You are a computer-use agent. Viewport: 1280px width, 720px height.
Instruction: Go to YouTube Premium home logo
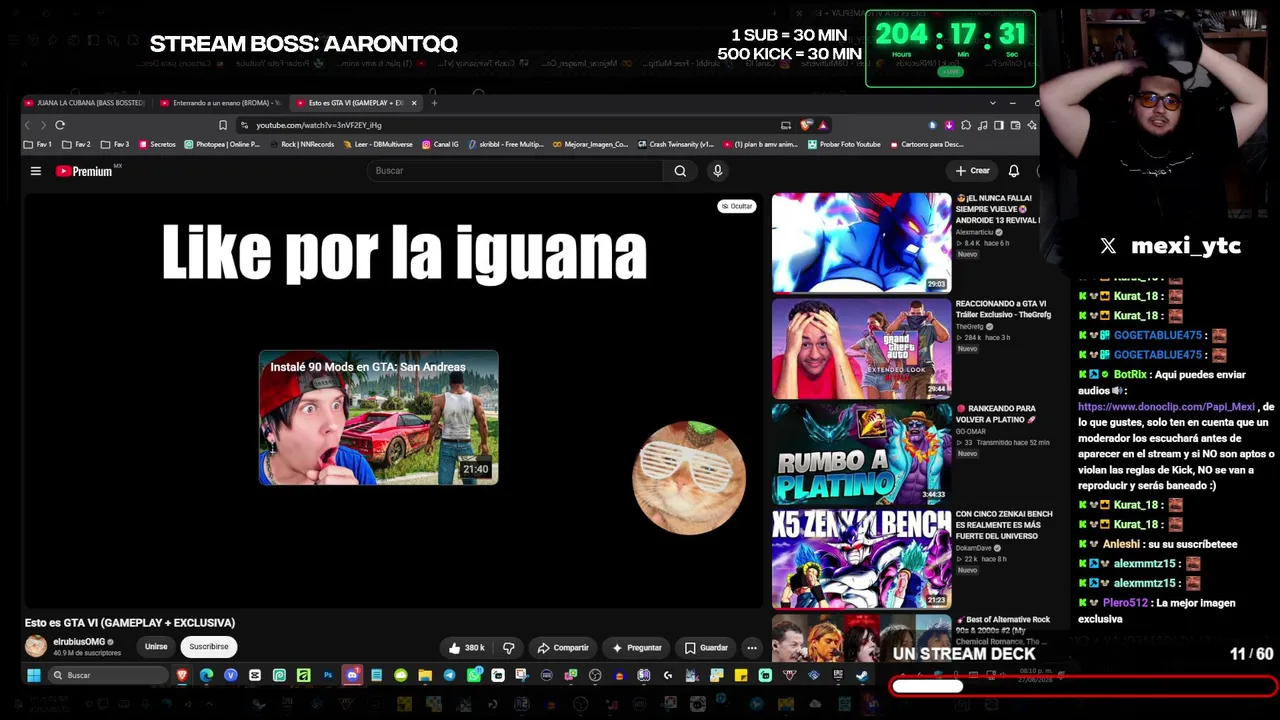point(87,171)
